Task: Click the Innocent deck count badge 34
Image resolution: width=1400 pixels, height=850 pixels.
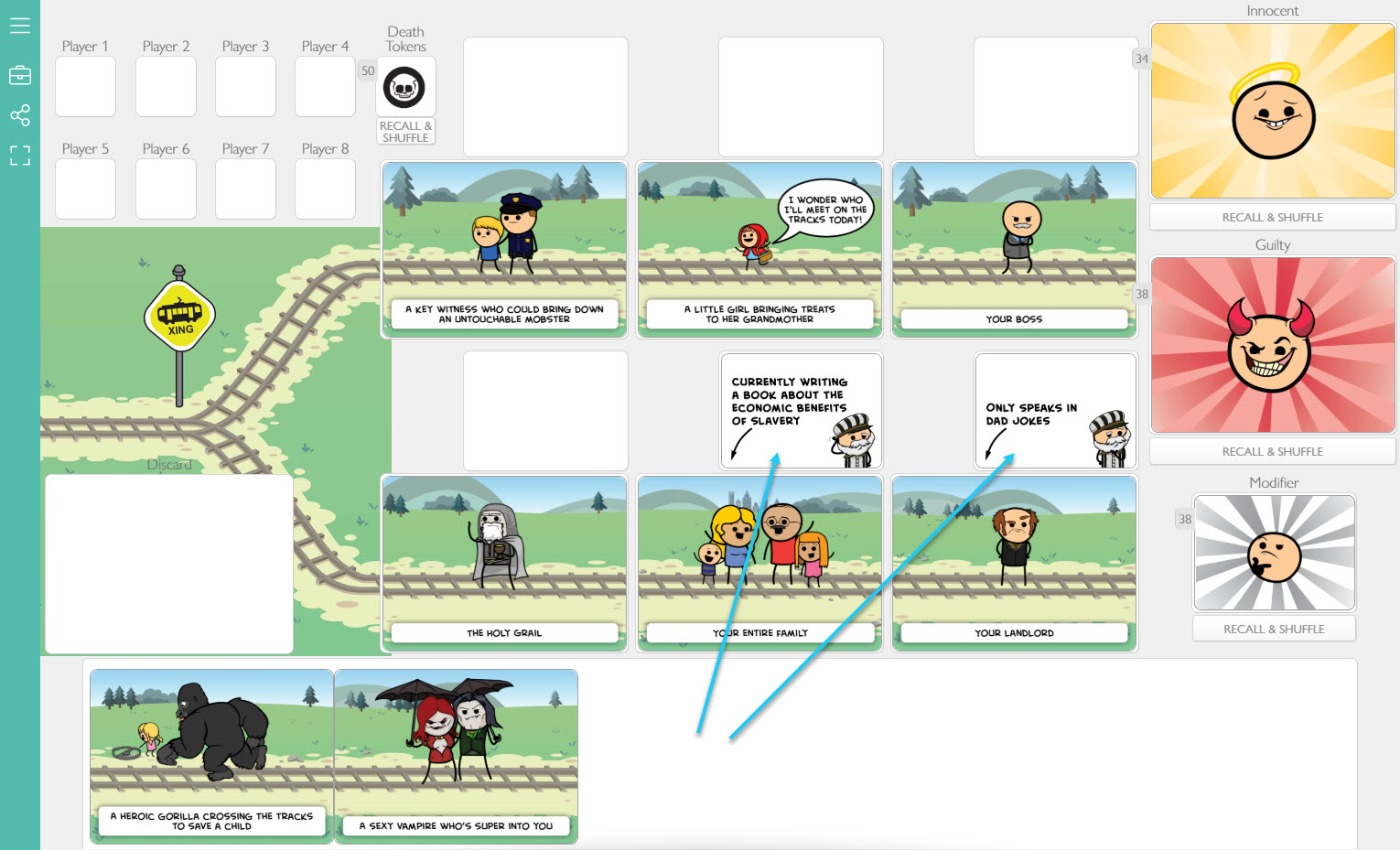Action: [x=1142, y=59]
